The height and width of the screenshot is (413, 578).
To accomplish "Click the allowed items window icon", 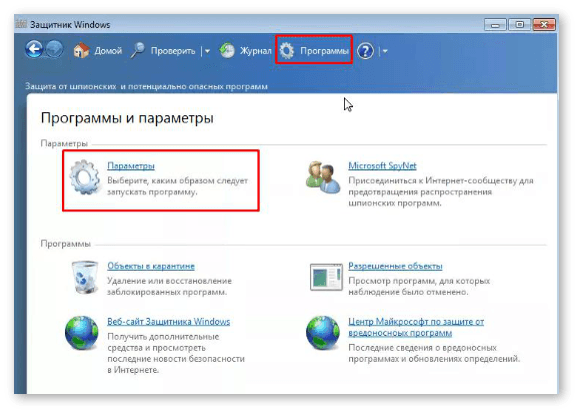I will [326, 277].
